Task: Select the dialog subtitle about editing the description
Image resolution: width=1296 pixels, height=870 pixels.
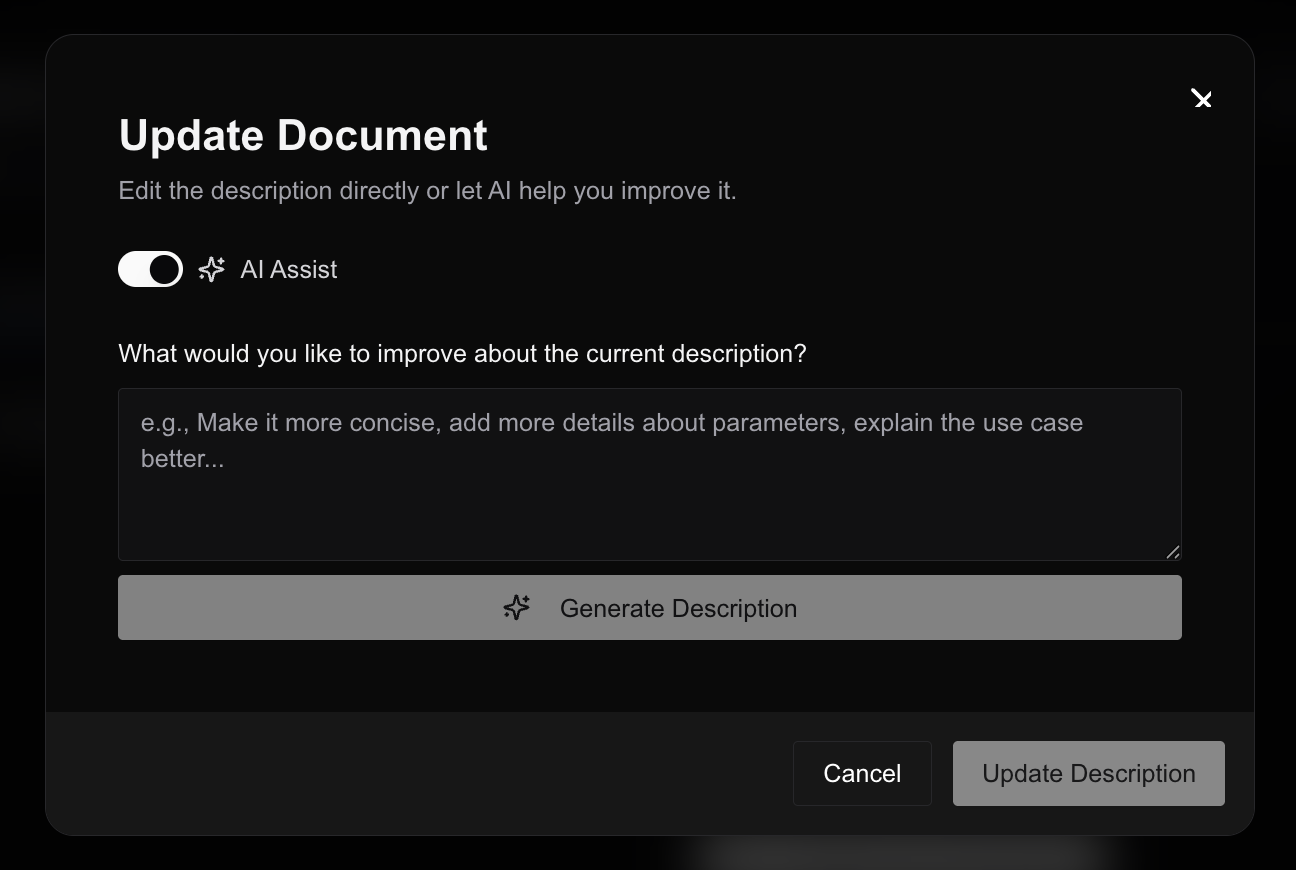Action: 427,190
